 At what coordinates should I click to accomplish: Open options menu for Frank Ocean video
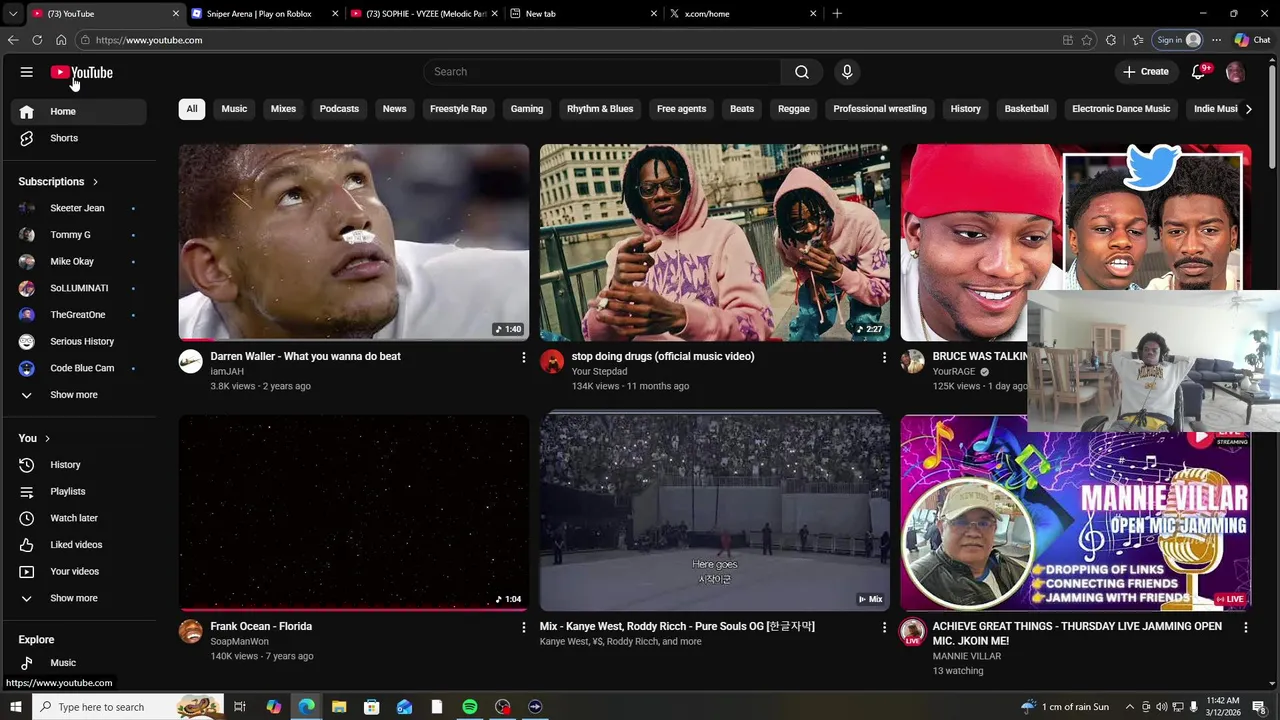pyautogui.click(x=523, y=627)
